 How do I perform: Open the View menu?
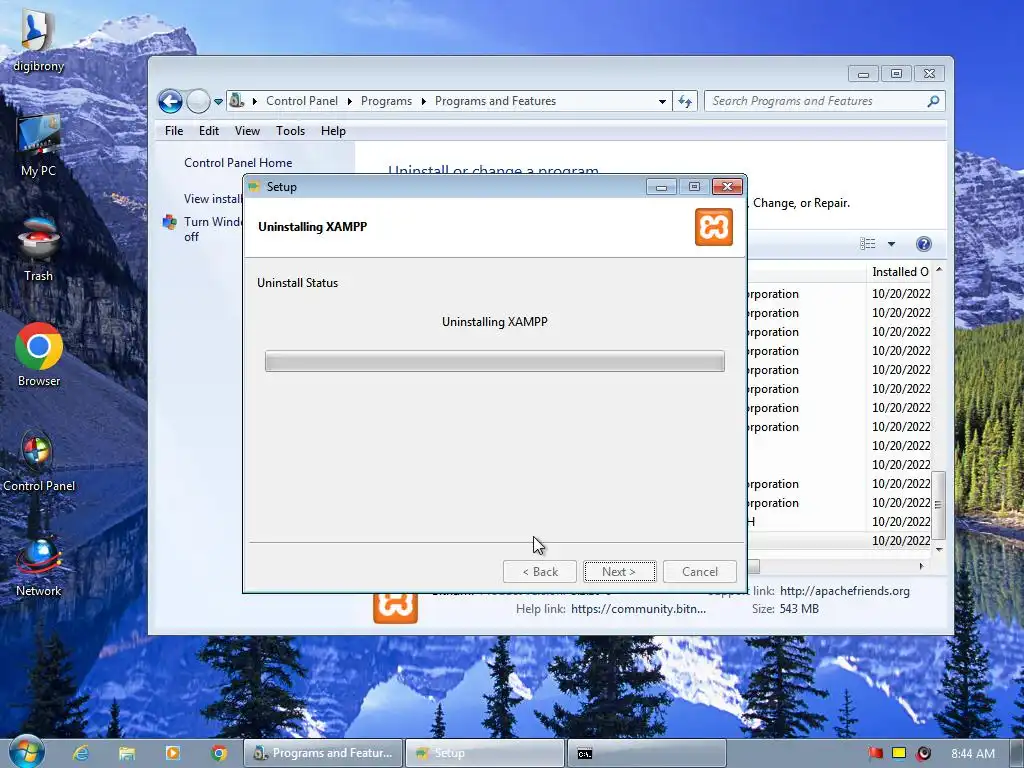pos(248,131)
